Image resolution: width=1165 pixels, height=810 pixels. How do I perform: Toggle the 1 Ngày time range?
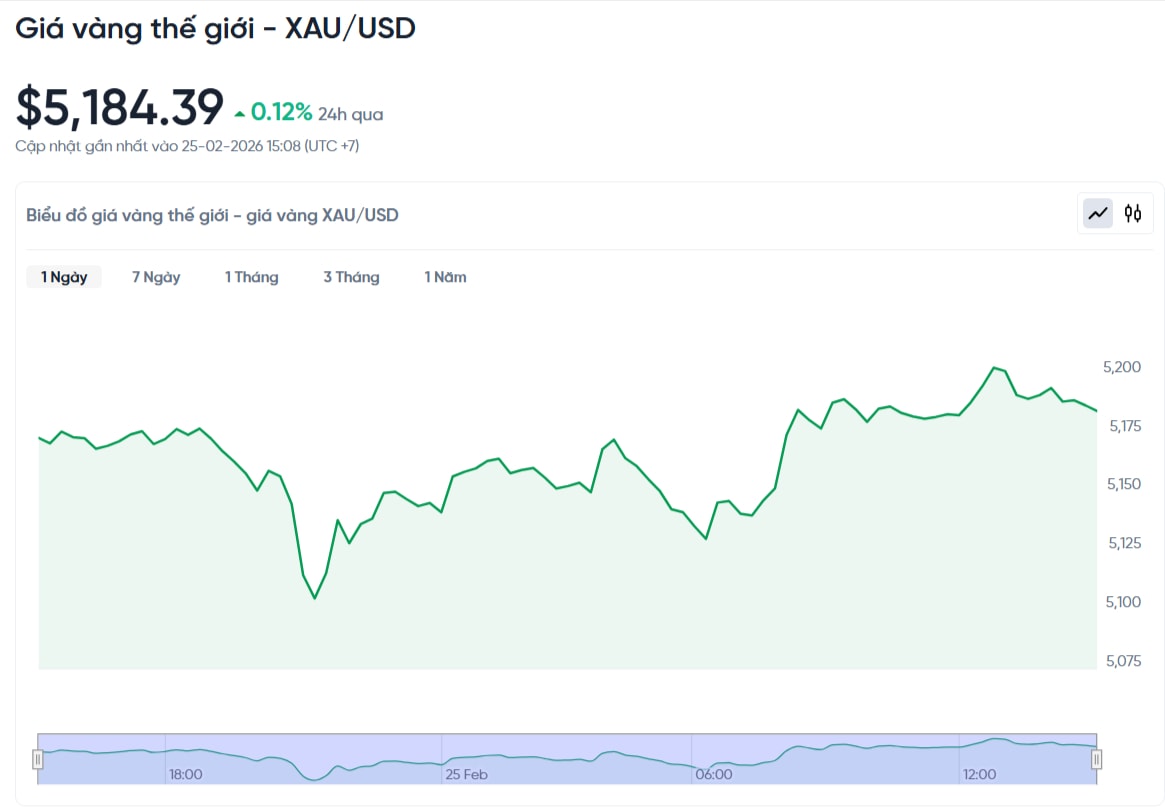(x=64, y=277)
